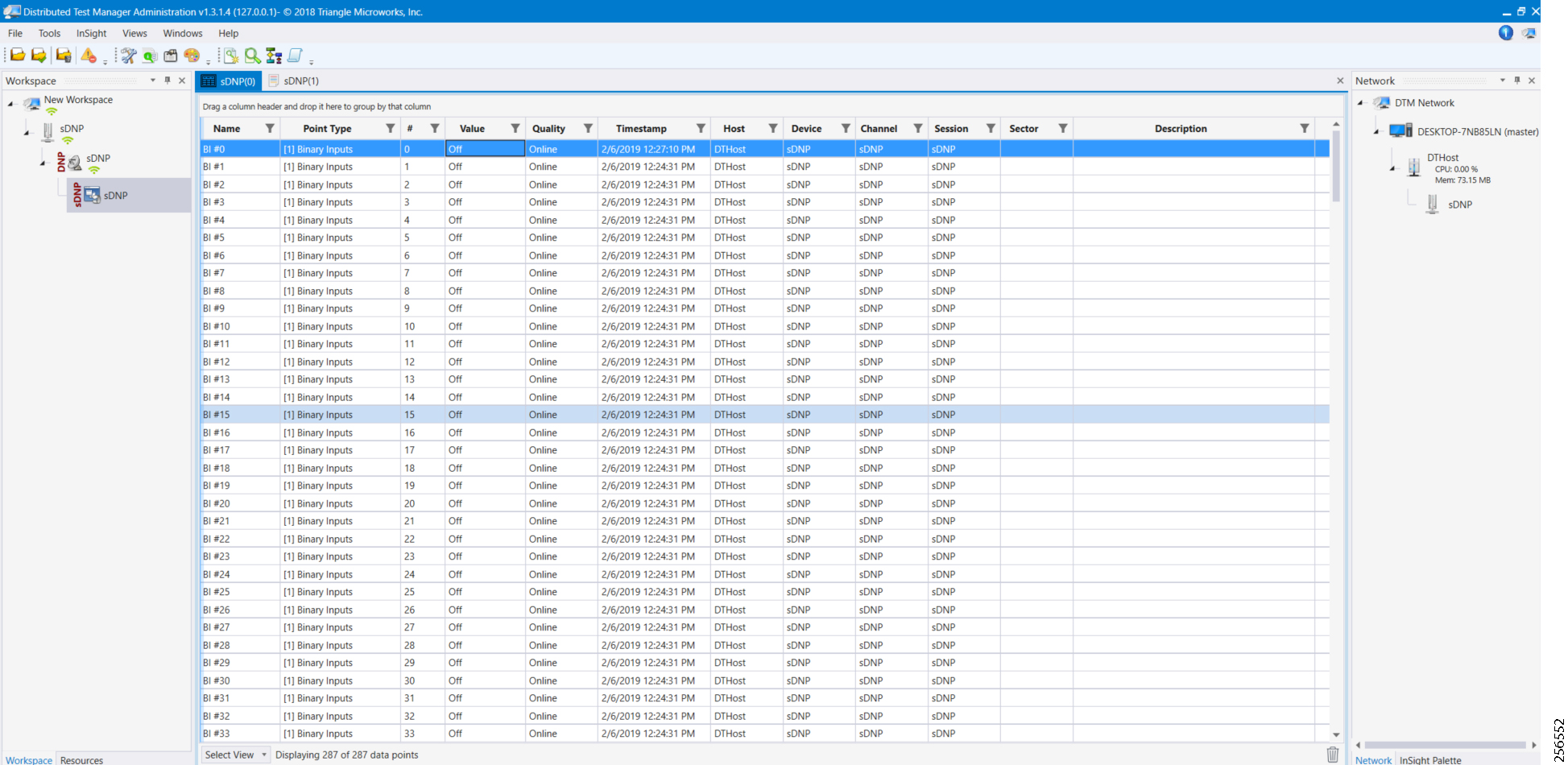1568x765 pixels.
Task: Filter the Timestamp column
Action: pos(701,129)
